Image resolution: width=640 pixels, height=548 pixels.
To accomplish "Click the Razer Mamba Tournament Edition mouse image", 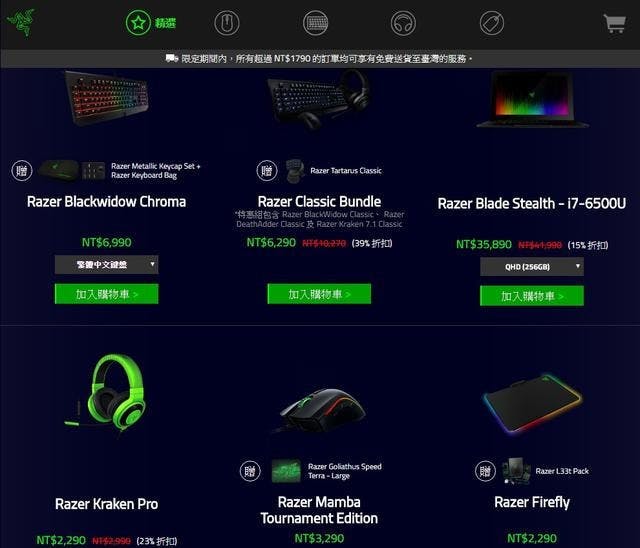I will point(322,410).
